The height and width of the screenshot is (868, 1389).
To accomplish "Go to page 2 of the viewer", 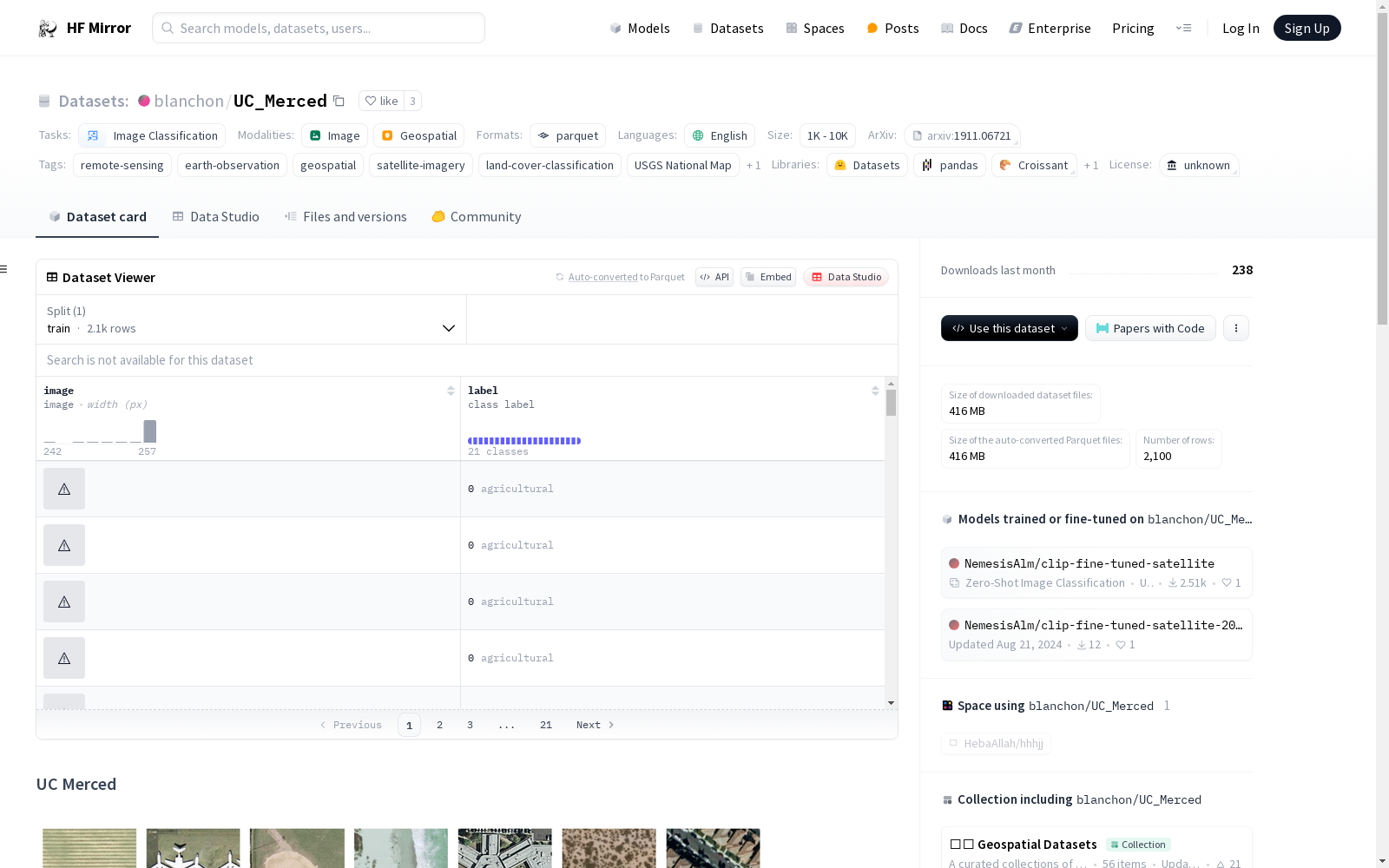I will click(439, 725).
